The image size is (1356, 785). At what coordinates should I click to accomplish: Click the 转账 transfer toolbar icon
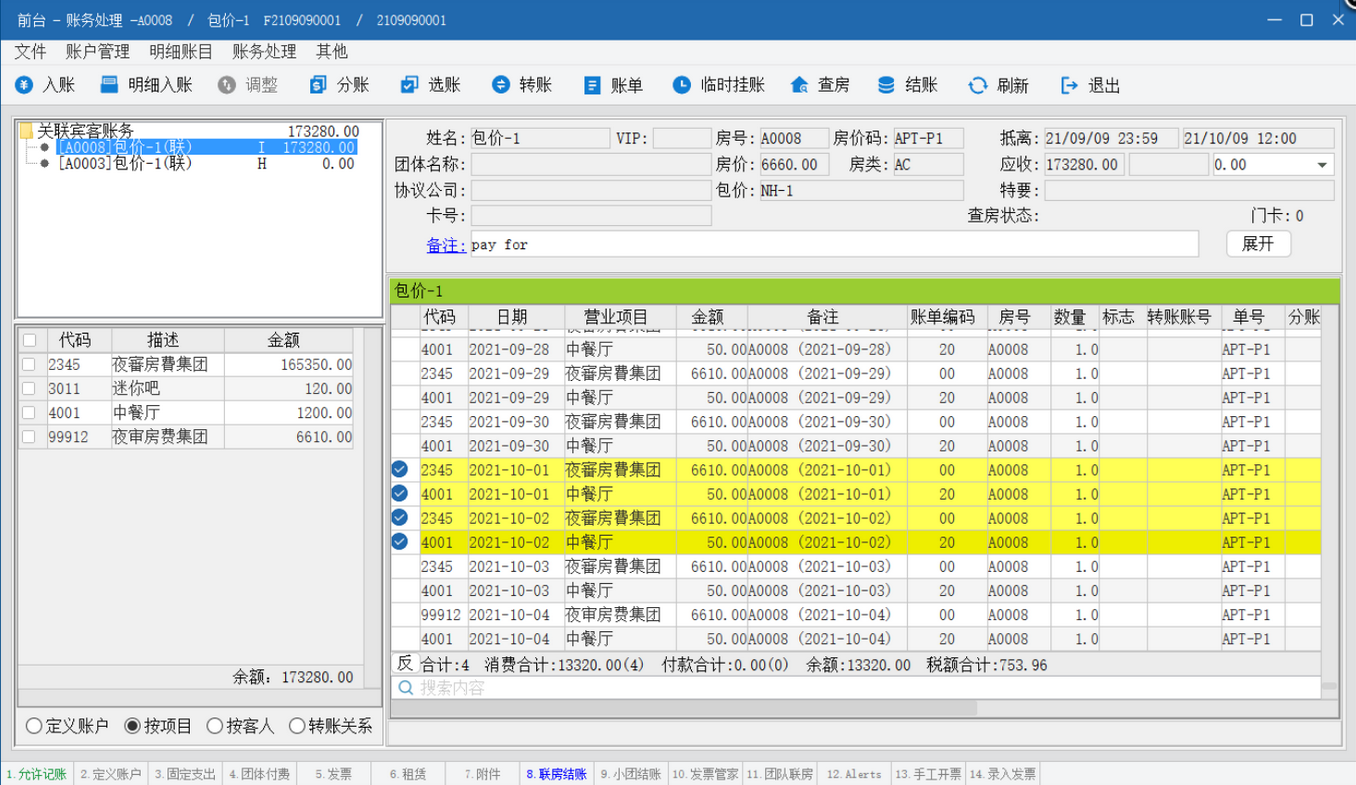click(501, 85)
